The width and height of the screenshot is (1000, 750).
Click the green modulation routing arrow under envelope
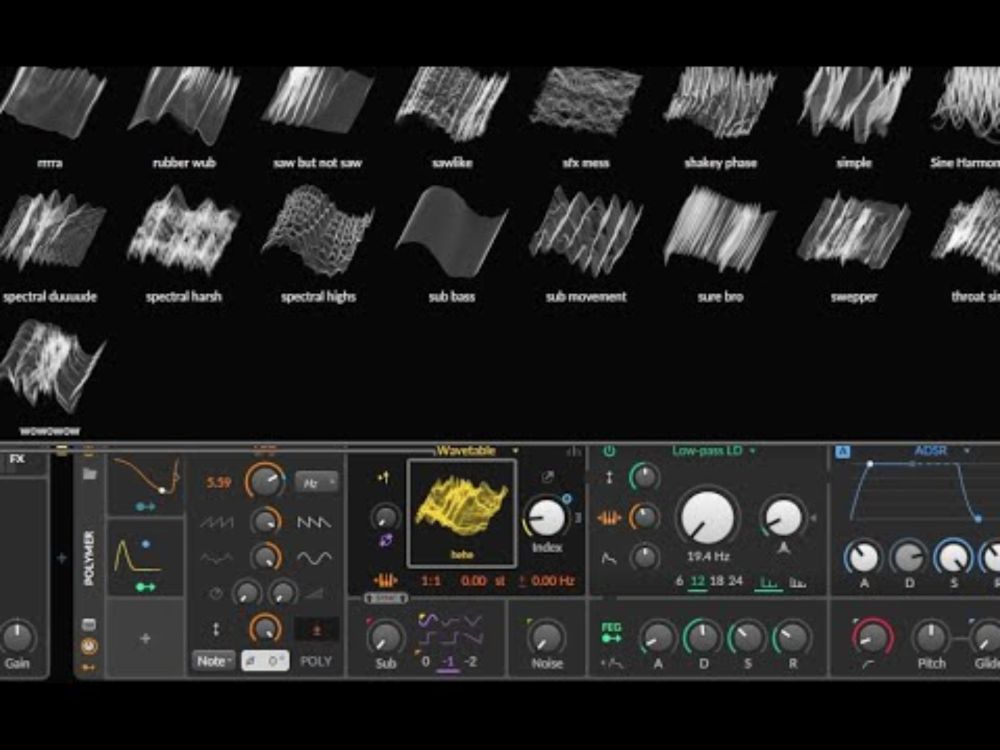tap(145, 587)
